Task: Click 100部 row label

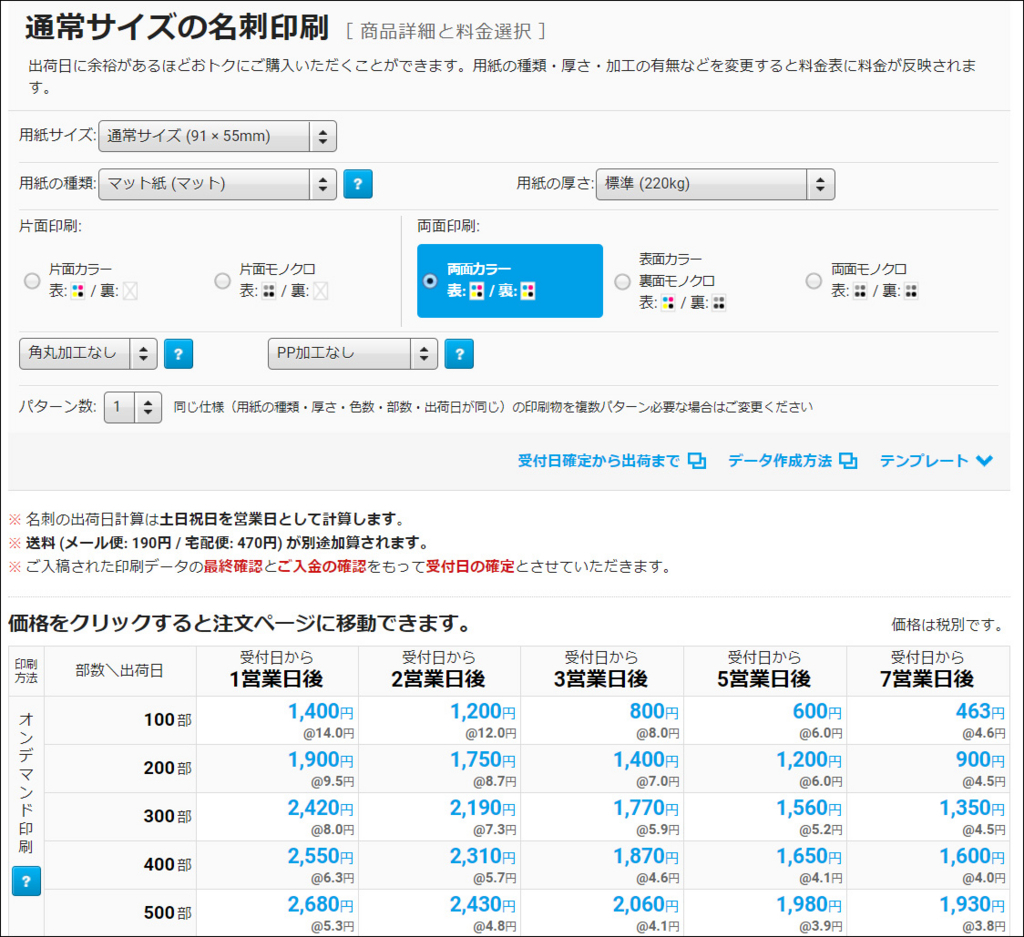Action: [168, 720]
